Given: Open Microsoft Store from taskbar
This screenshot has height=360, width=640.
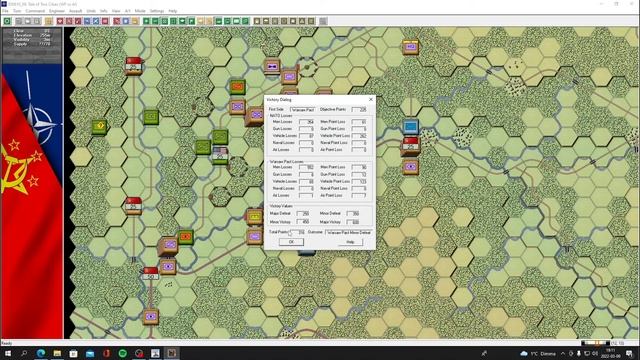Looking at the screenshot, I should (73, 353).
